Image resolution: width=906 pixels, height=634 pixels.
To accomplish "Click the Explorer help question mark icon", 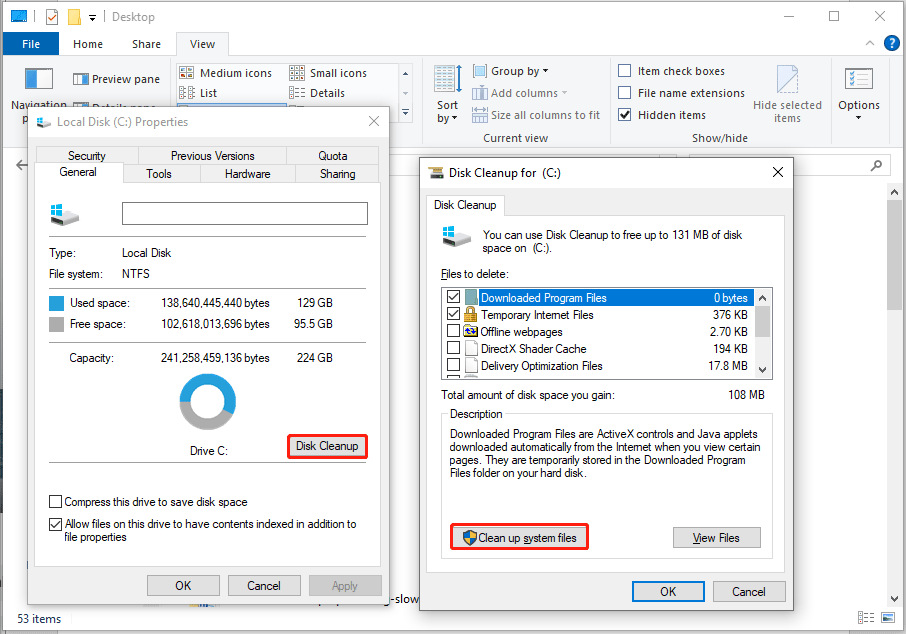I will [892, 43].
